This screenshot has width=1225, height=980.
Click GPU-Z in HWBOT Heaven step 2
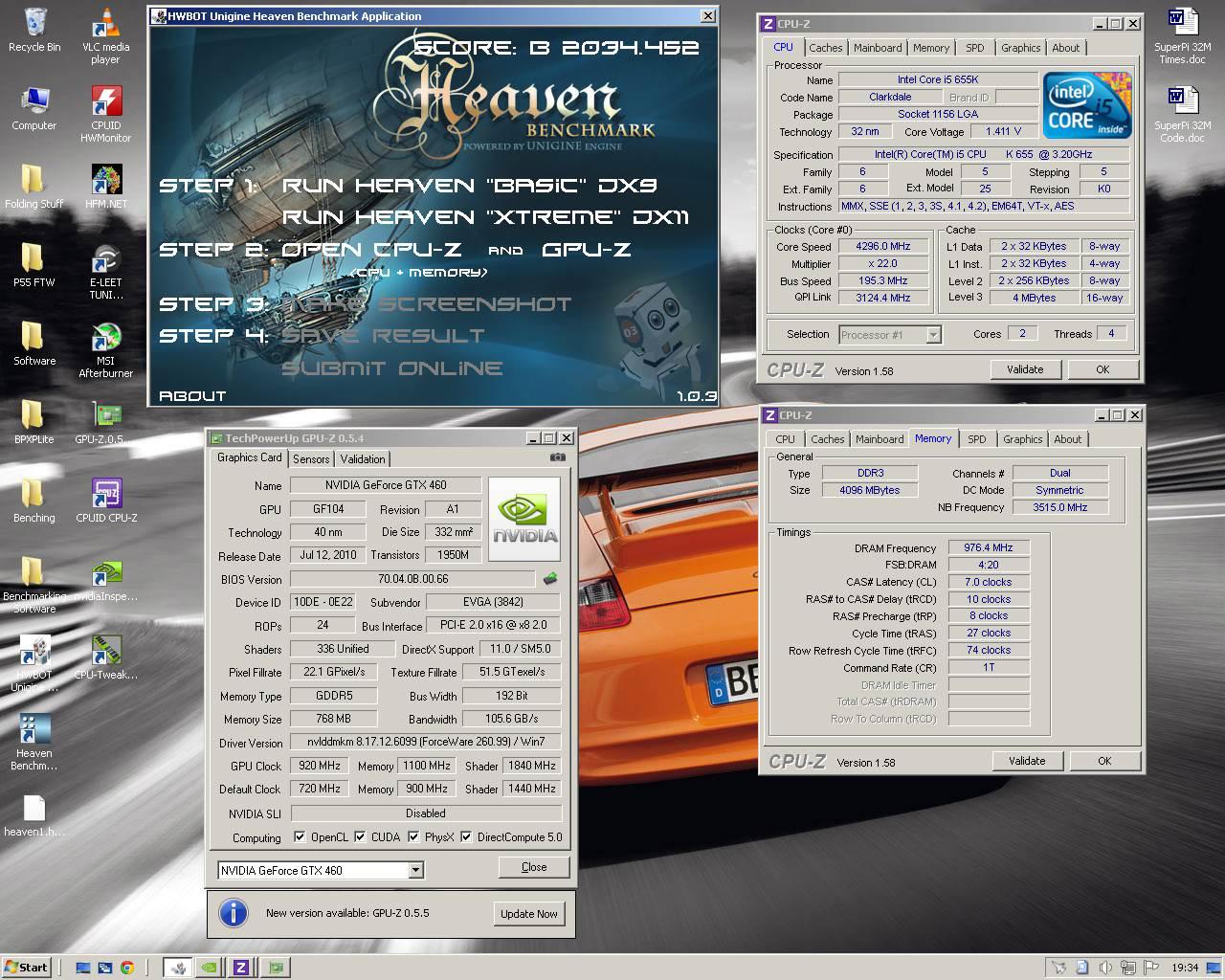click(587, 250)
